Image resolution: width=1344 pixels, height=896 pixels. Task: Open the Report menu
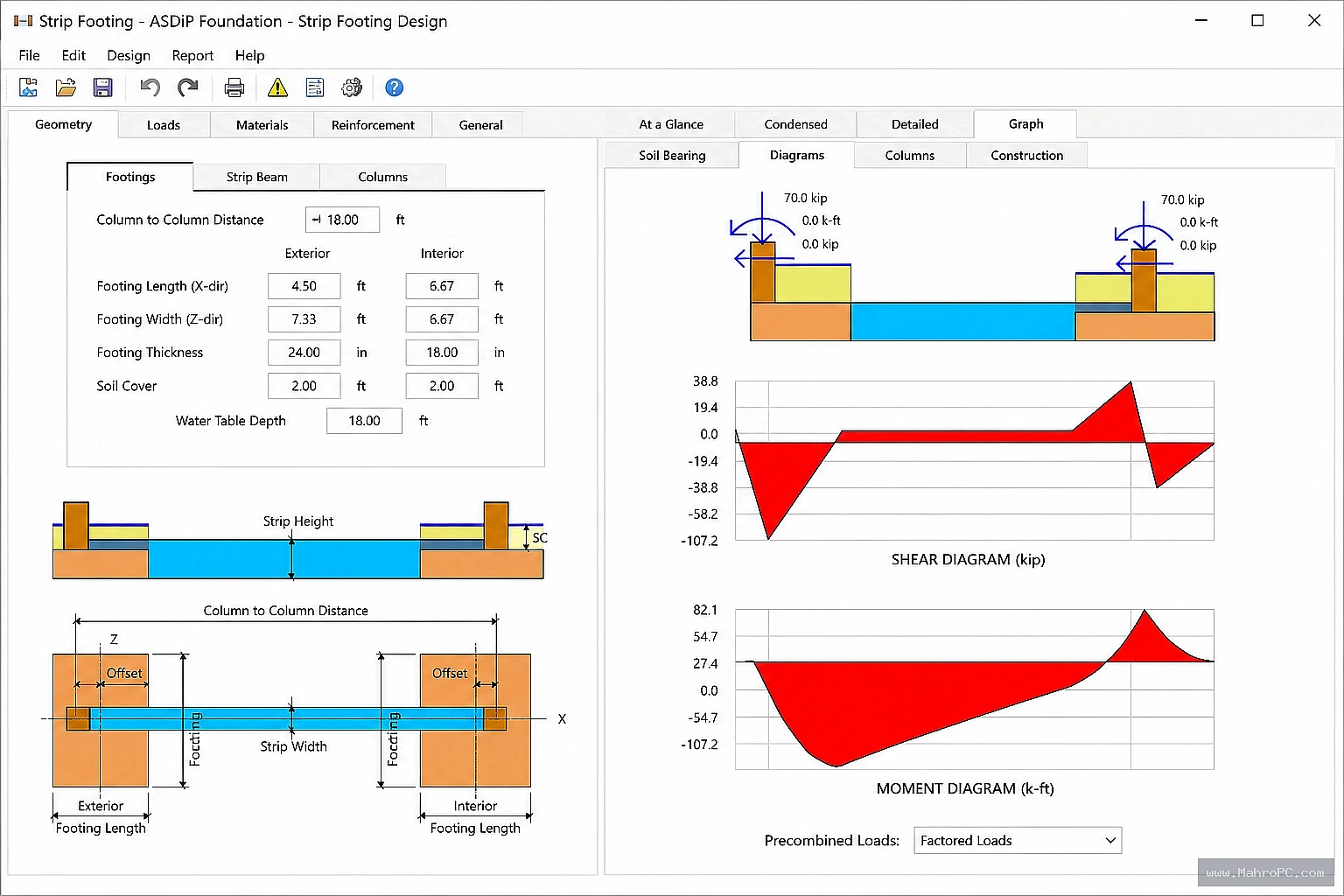coord(192,55)
